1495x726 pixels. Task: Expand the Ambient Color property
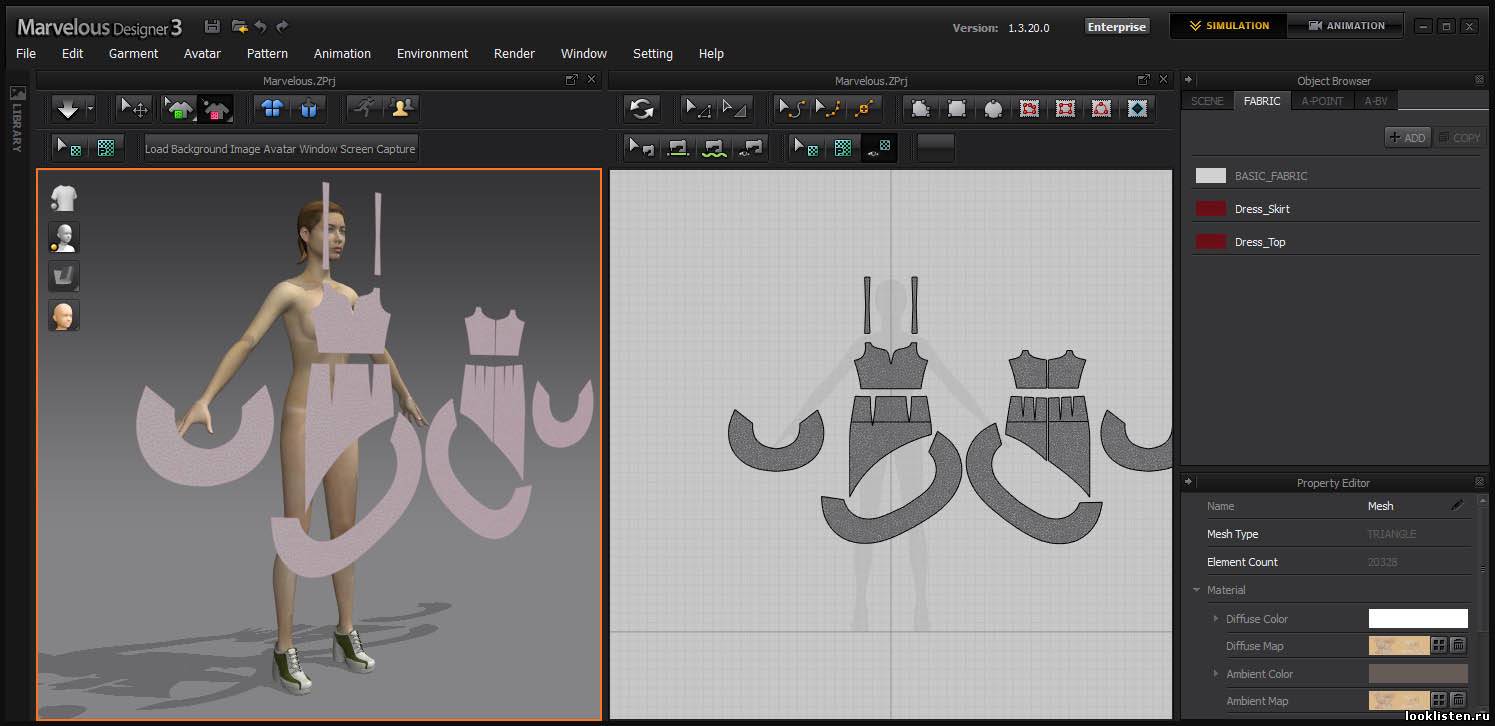[1216, 674]
